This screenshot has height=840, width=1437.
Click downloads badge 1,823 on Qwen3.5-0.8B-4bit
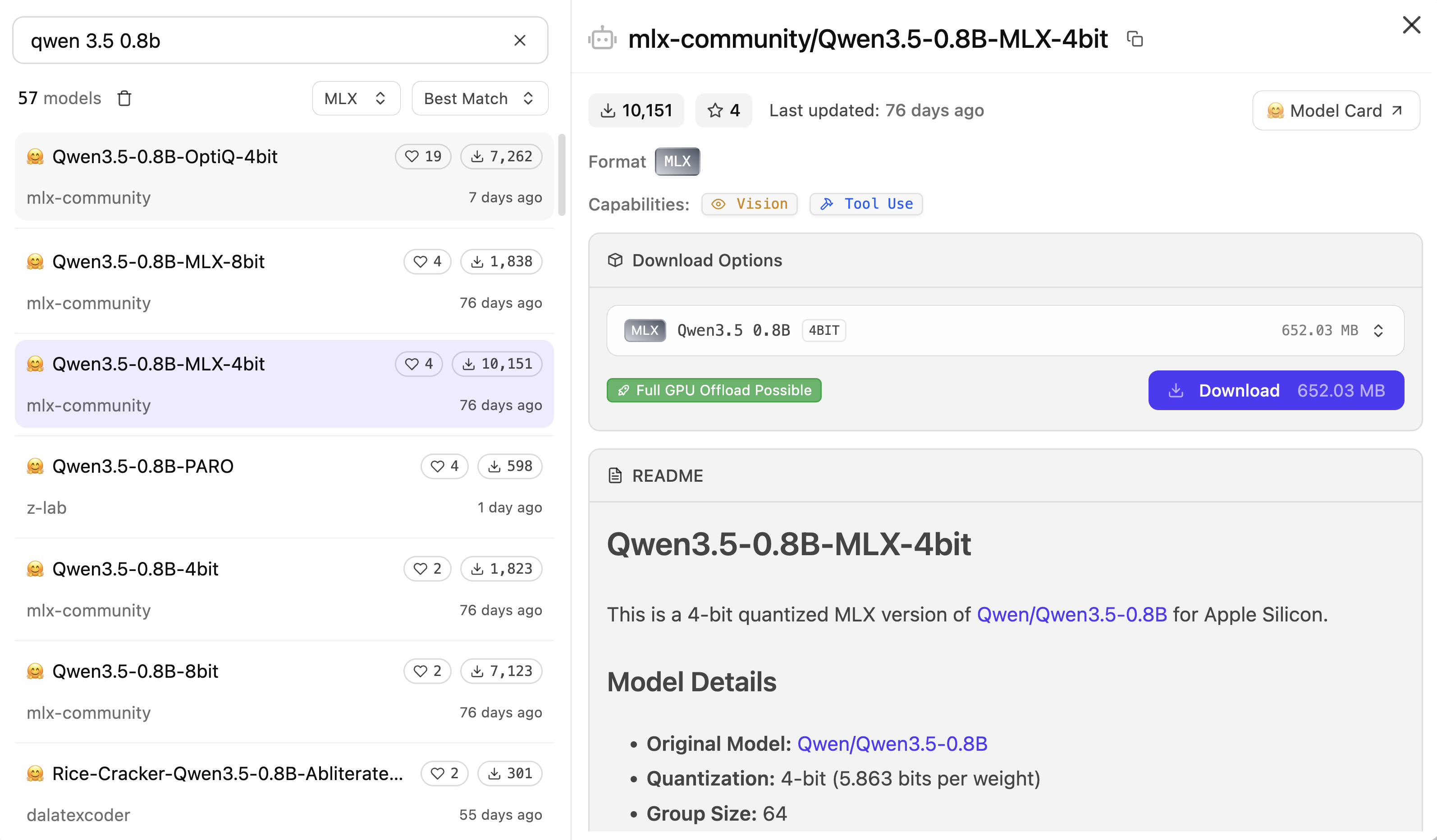tap(501, 569)
